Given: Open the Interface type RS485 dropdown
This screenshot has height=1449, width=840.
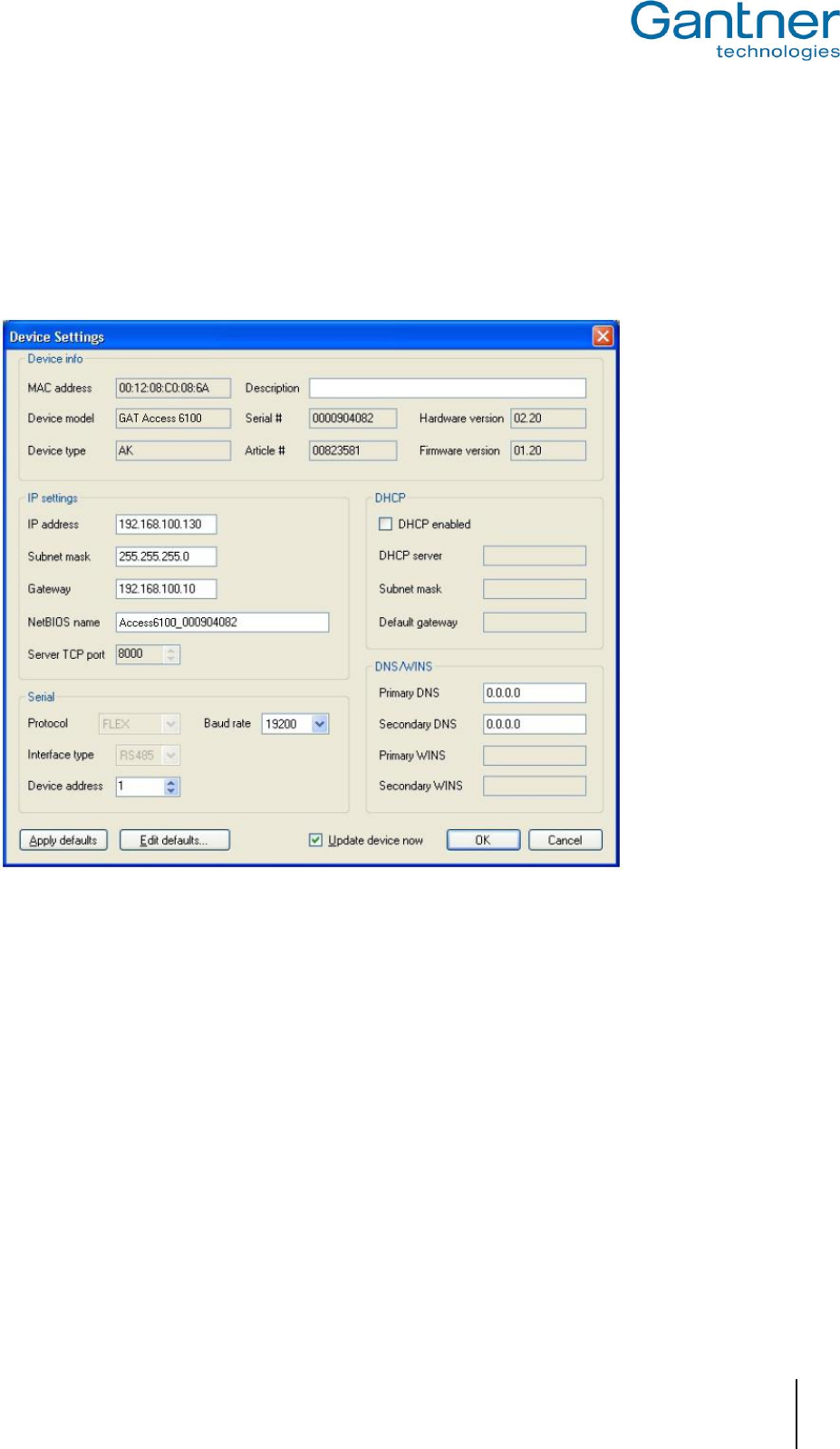Looking at the screenshot, I should click(170, 755).
